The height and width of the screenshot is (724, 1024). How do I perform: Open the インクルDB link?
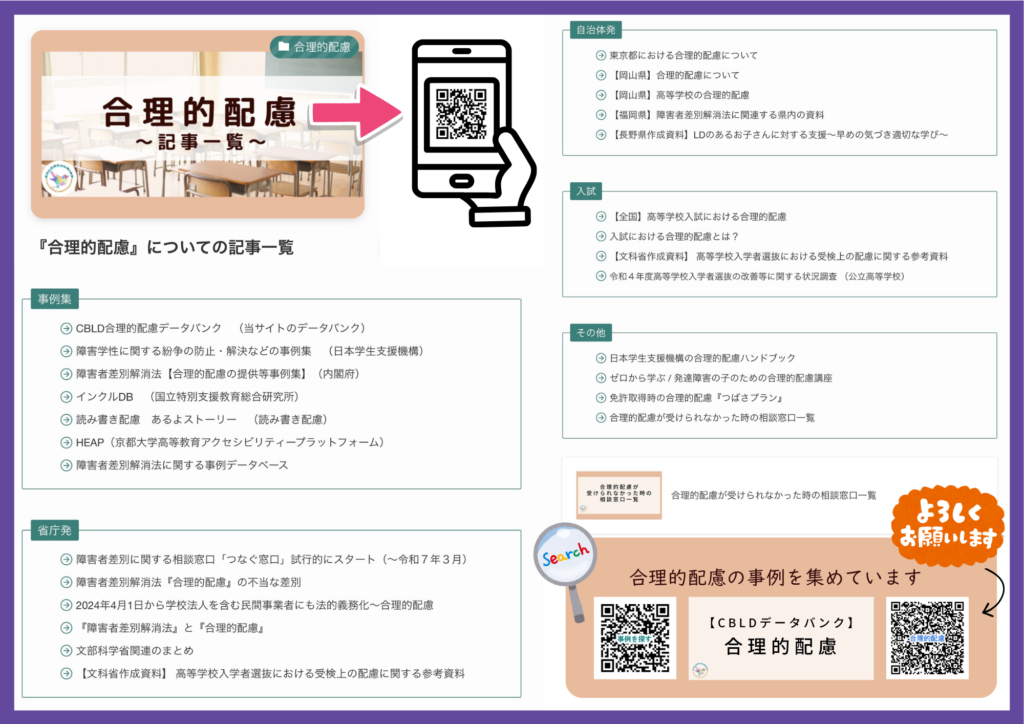pos(112,397)
